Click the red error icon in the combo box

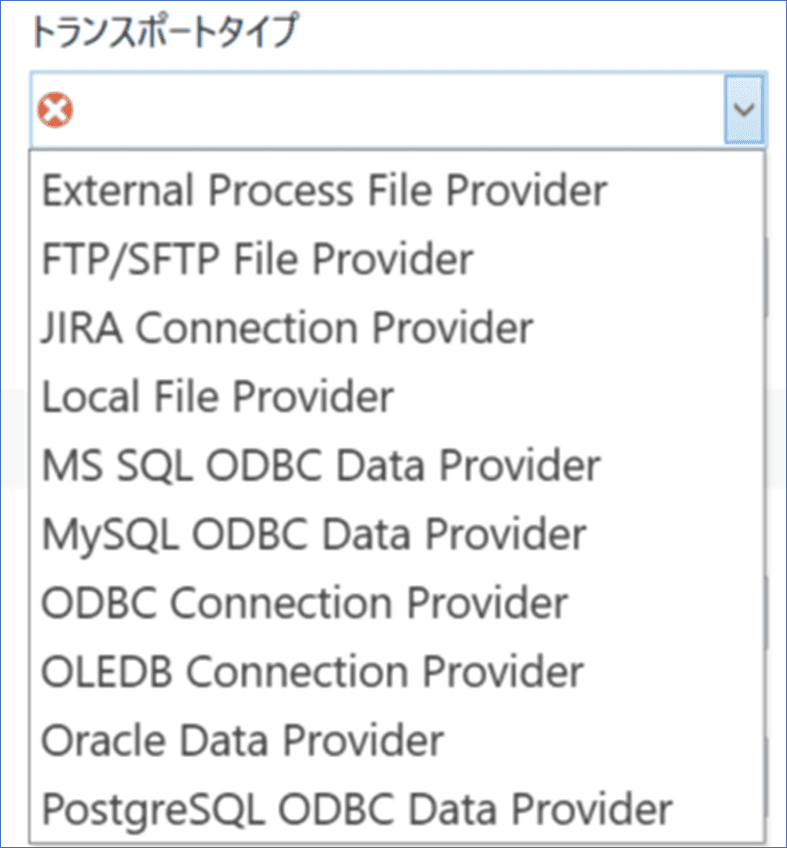50,109
